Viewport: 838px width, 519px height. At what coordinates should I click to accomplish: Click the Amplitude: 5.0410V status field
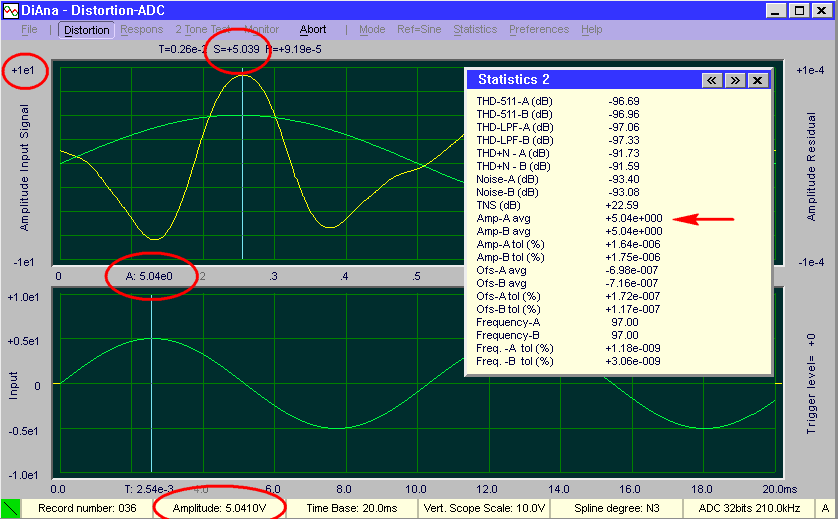click(219, 508)
